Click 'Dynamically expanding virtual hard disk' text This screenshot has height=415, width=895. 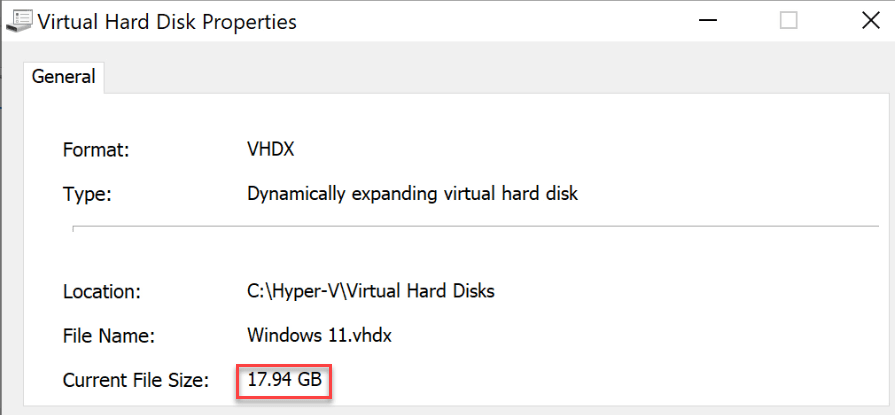(412, 194)
